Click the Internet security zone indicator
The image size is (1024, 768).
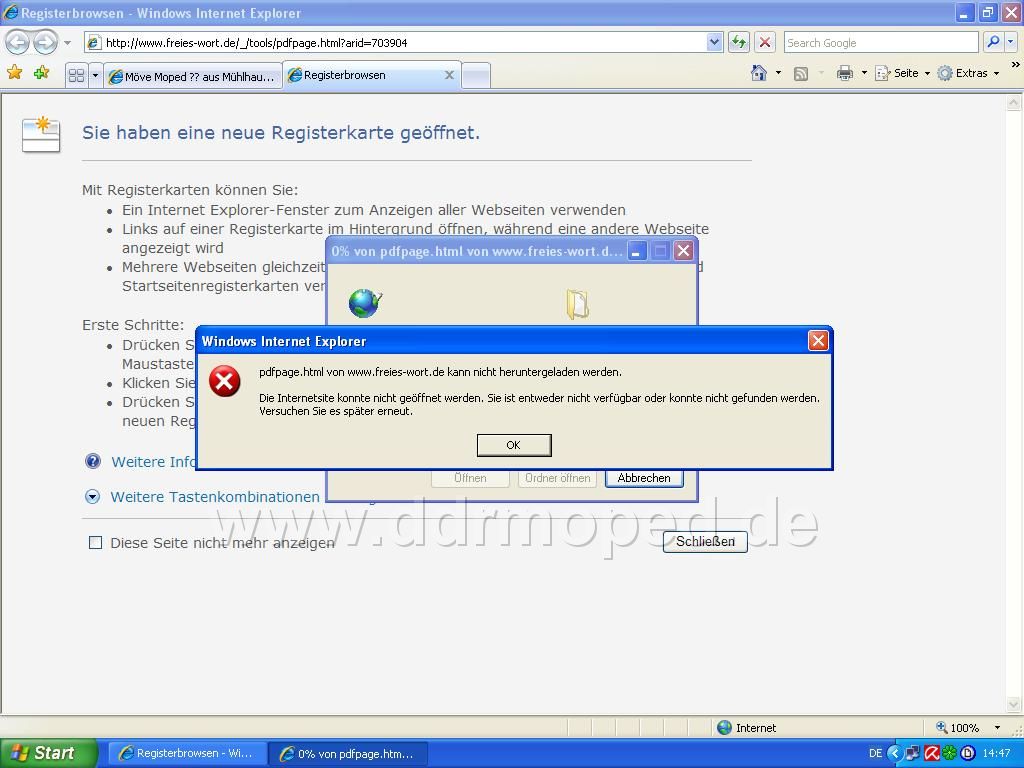746,728
